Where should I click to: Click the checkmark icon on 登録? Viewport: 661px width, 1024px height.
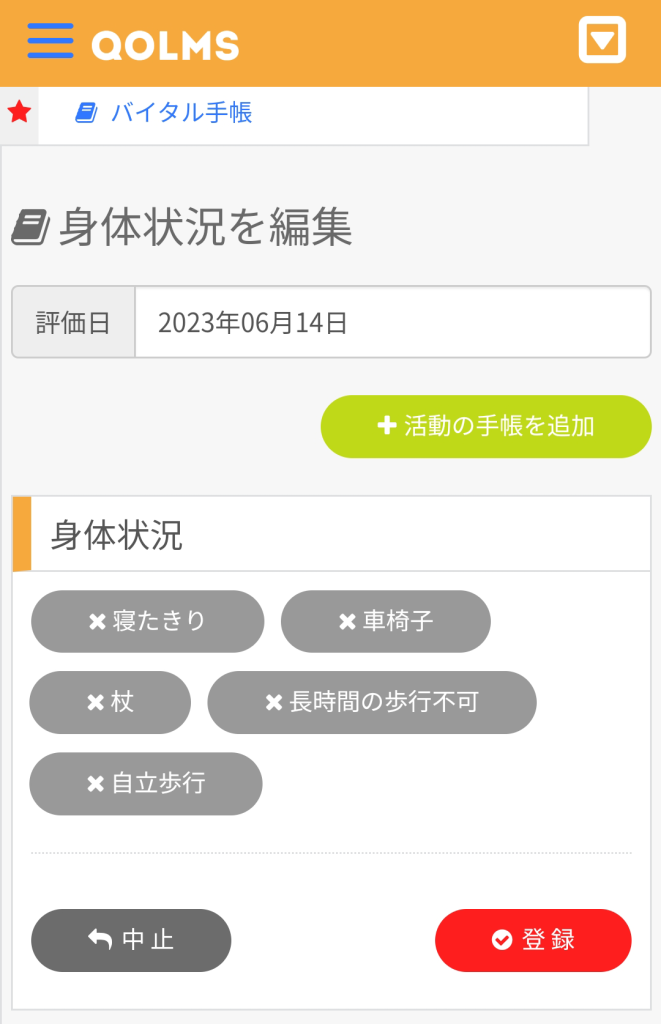click(502, 940)
